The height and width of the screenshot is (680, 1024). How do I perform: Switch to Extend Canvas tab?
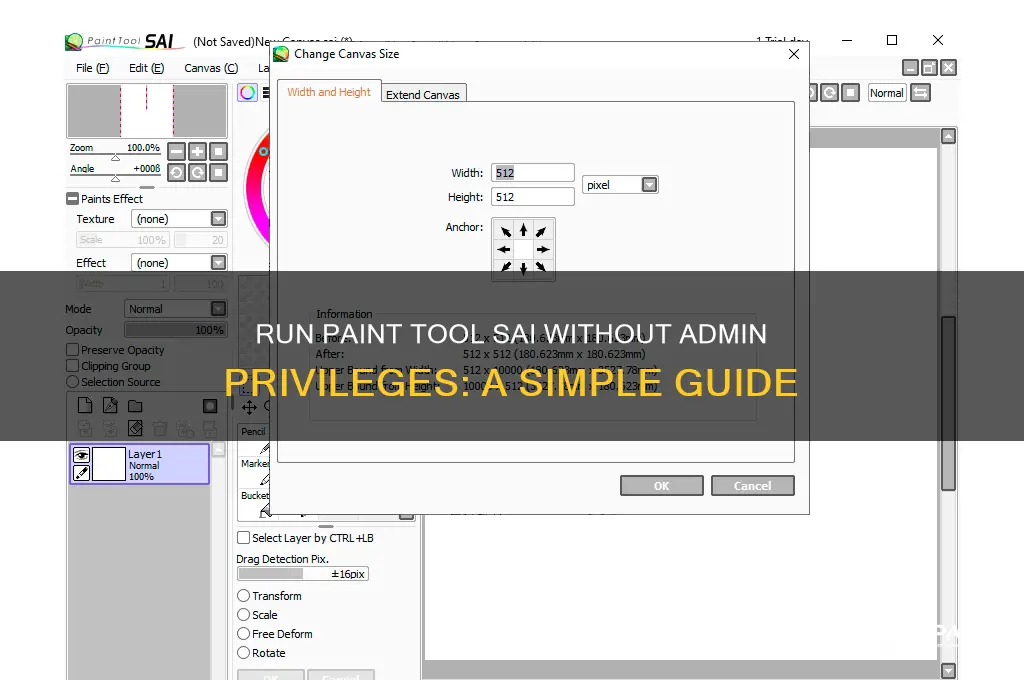click(423, 94)
